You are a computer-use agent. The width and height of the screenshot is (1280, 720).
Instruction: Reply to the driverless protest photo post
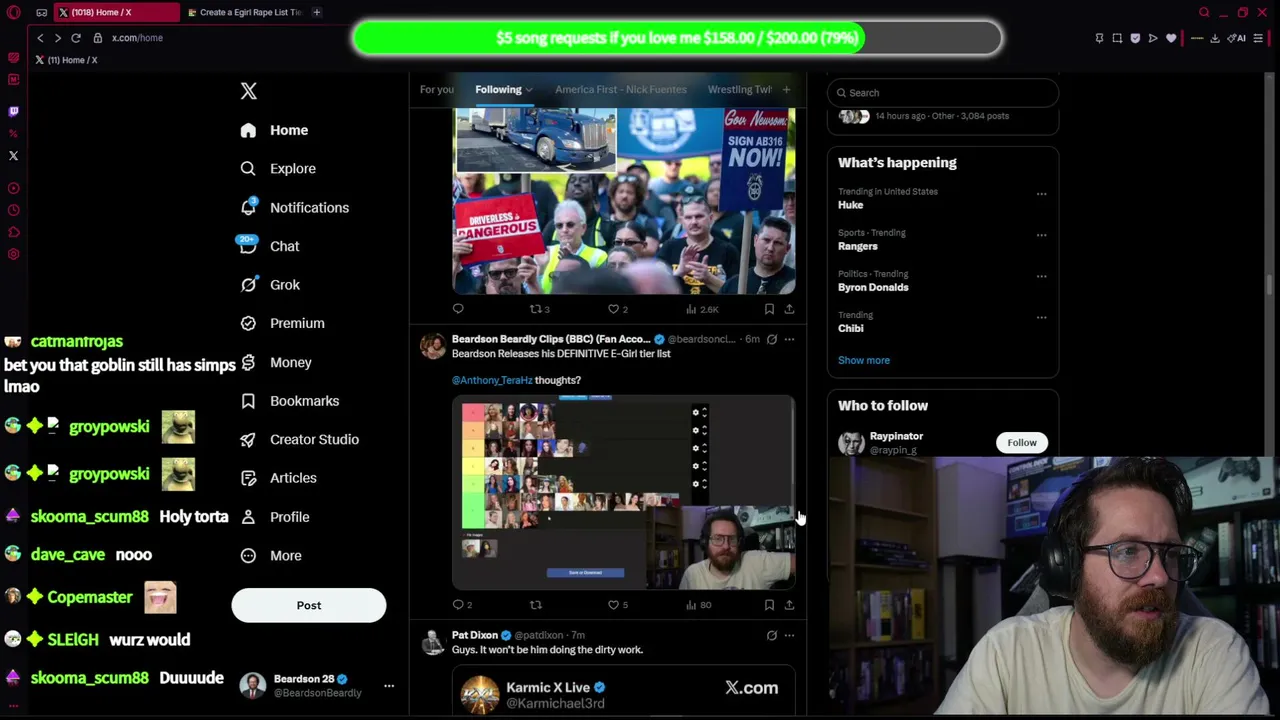(458, 309)
